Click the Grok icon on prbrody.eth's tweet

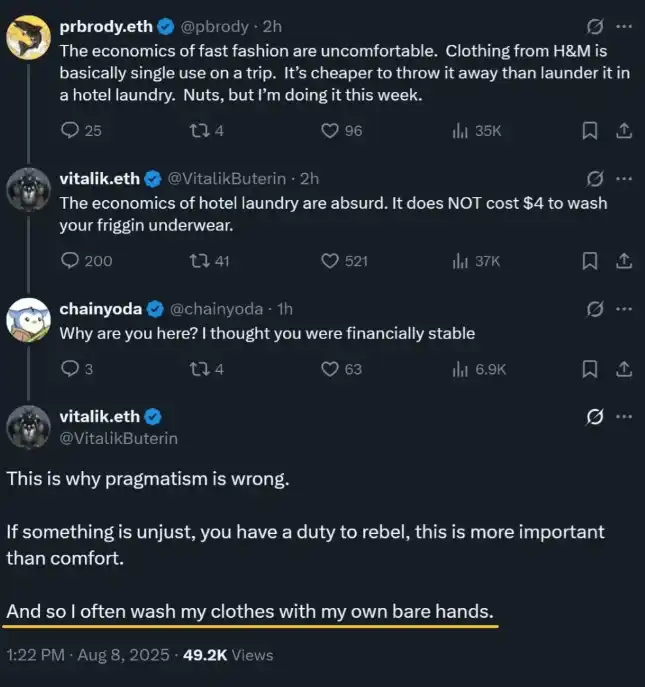(x=594, y=26)
